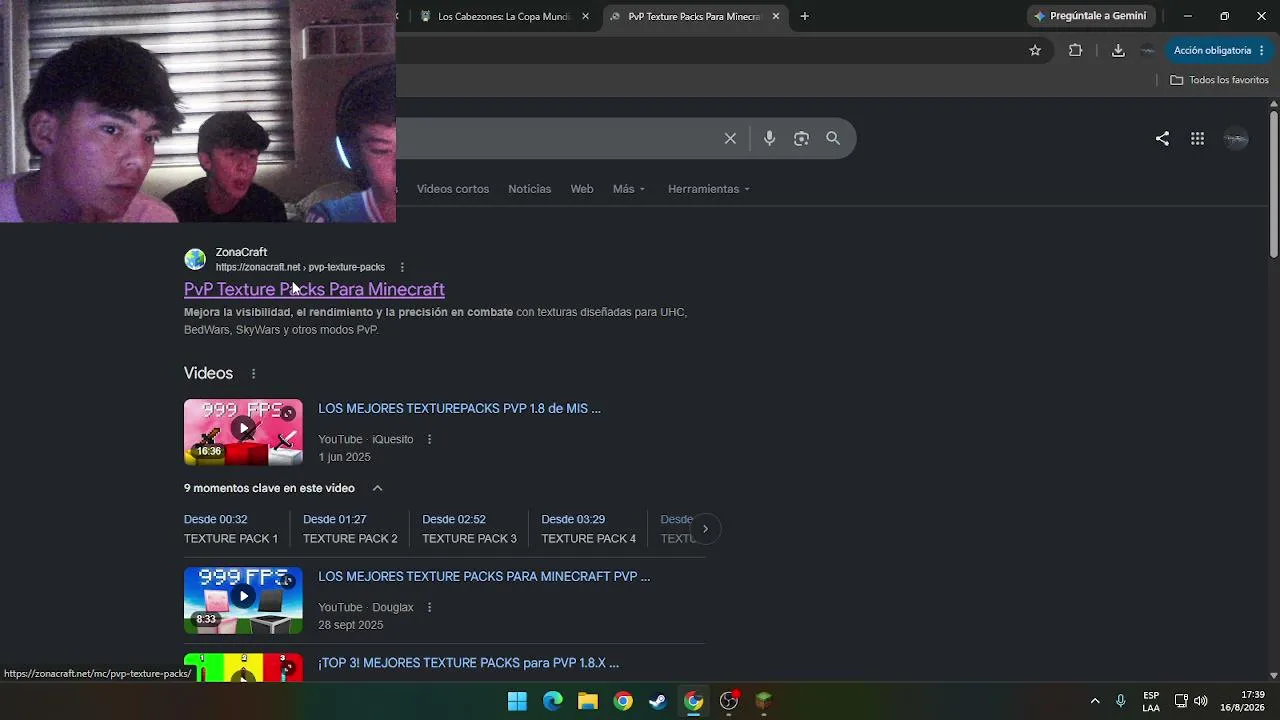Switch to OBS Studio in the taskbar
The image size is (1280, 720).
pos(729,701)
